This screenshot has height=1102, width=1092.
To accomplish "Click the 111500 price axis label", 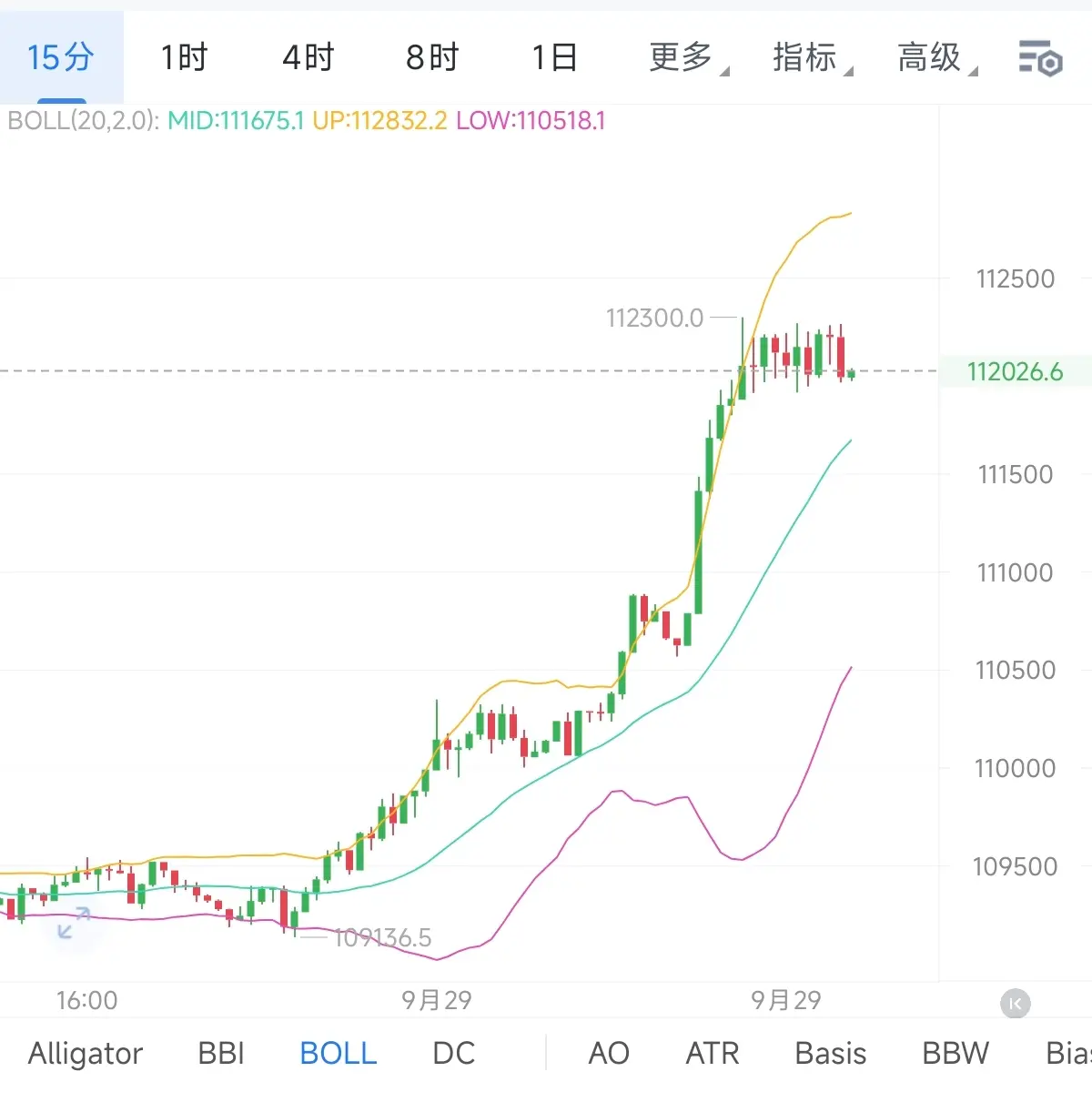I will [x=1016, y=474].
